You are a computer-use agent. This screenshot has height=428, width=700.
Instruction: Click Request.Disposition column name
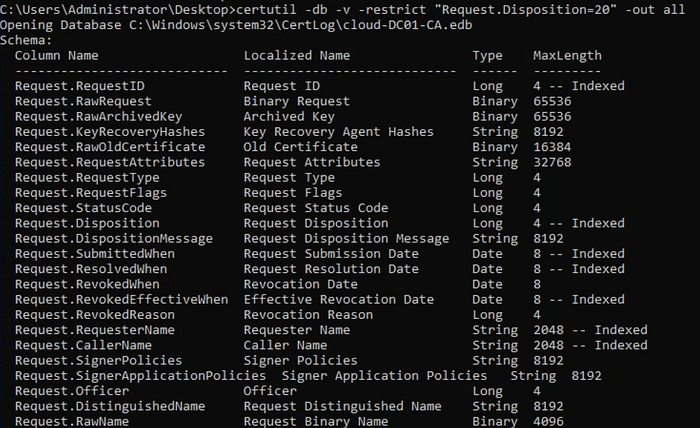tap(87, 223)
